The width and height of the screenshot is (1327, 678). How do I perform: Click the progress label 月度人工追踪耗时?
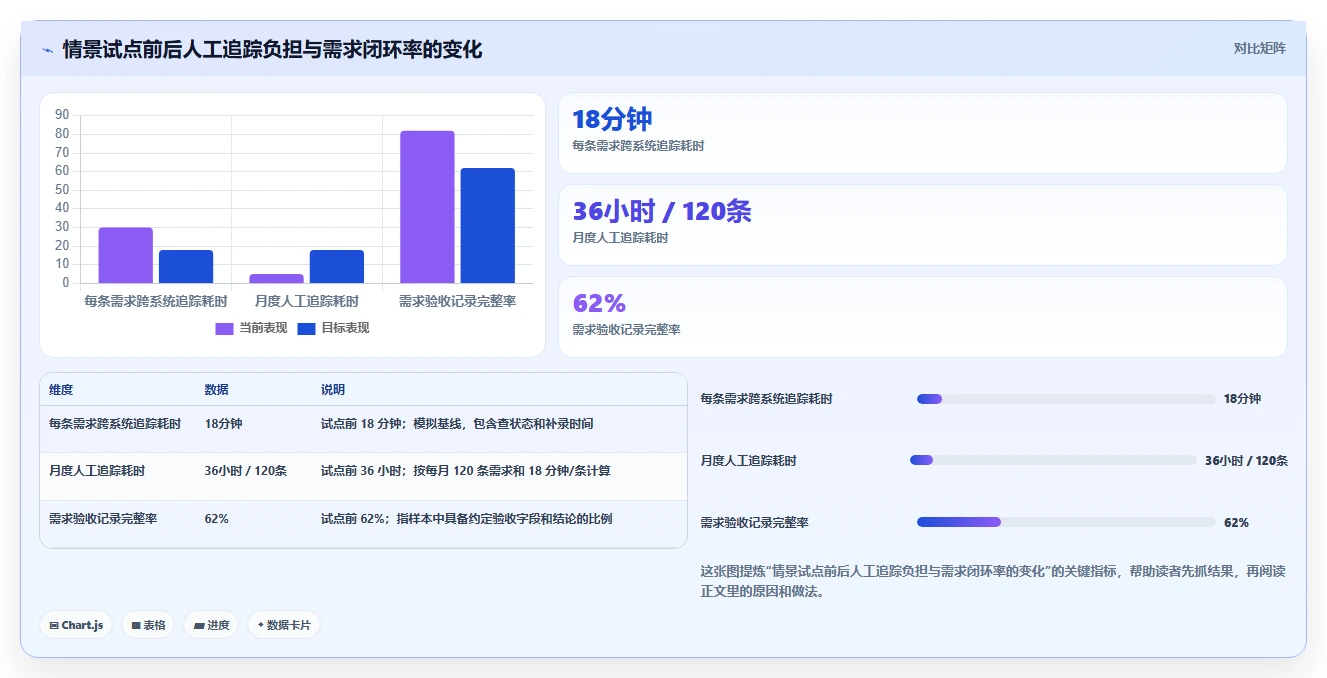(749, 461)
